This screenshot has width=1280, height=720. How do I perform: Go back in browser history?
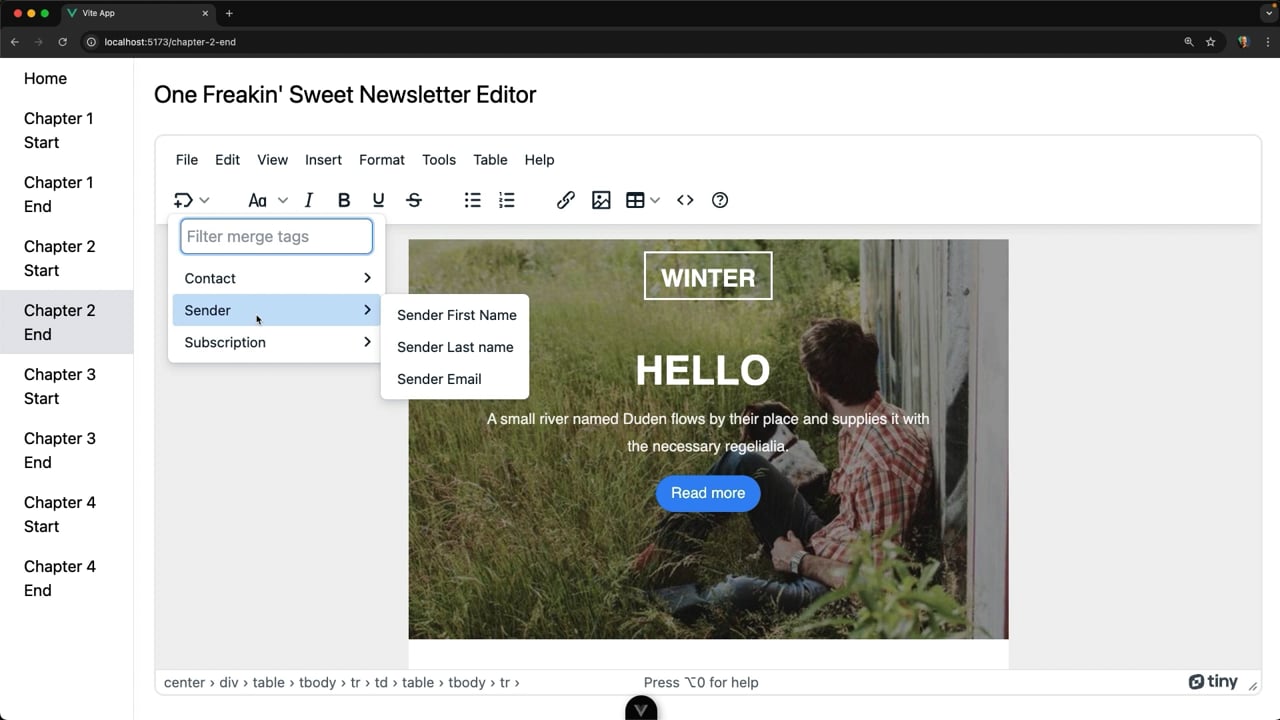click(x=14, y=42)
